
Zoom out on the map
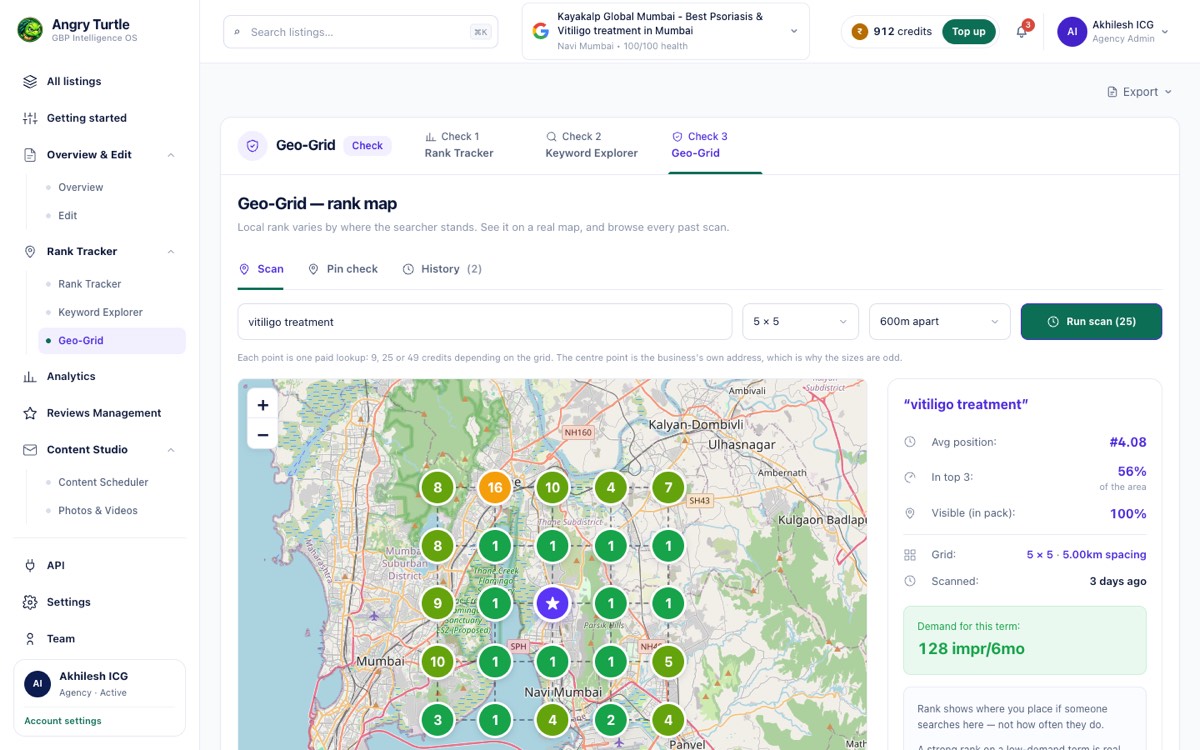click(263, 435)
